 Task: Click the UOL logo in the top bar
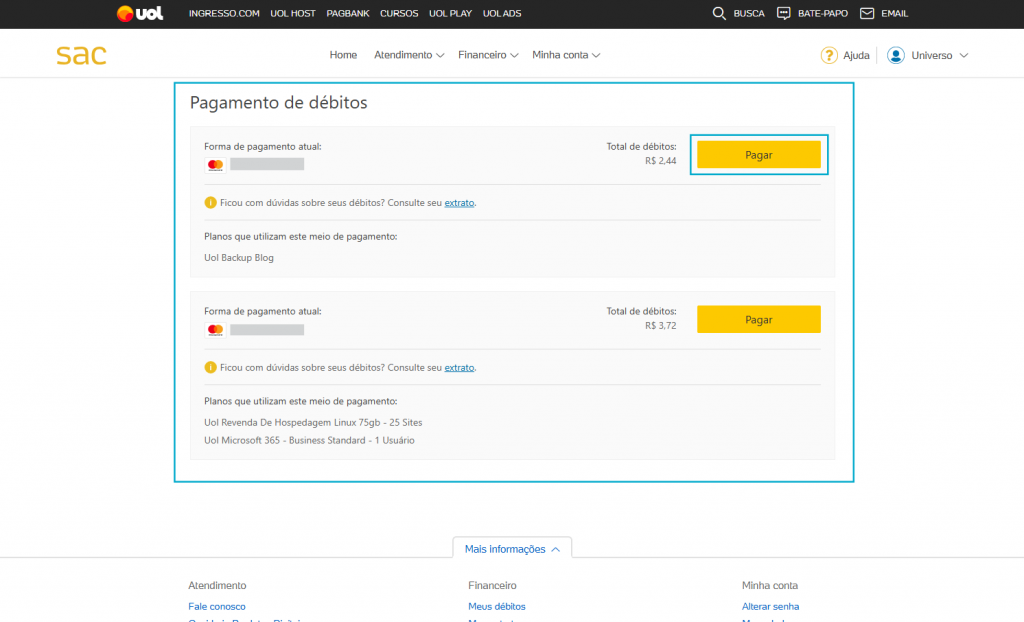coord(140,13)
